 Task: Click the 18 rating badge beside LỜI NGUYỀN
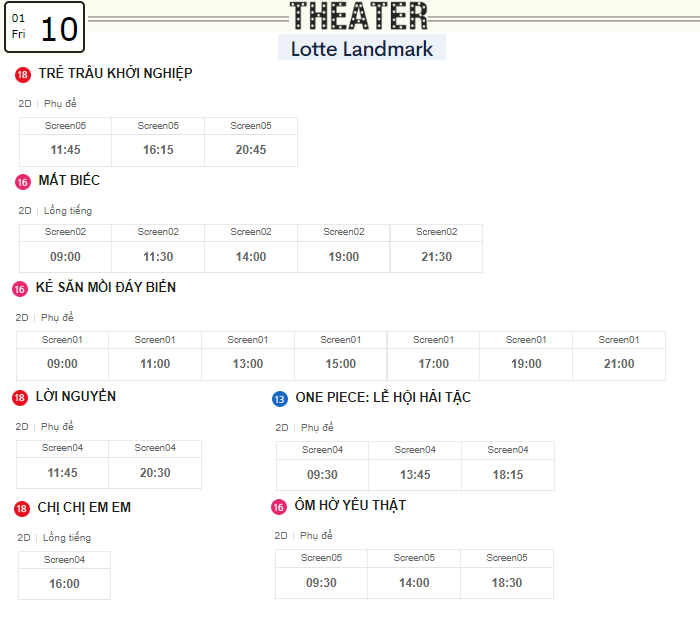(x=20, y=398)
